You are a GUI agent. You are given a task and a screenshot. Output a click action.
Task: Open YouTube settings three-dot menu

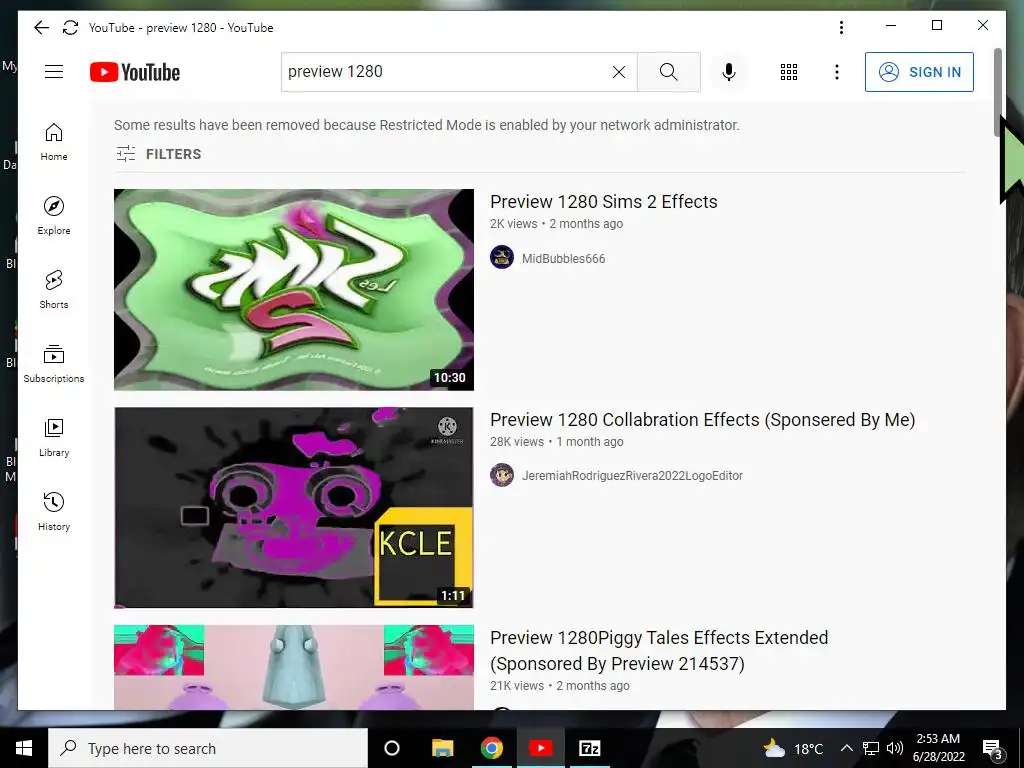(x=837, y=72)
